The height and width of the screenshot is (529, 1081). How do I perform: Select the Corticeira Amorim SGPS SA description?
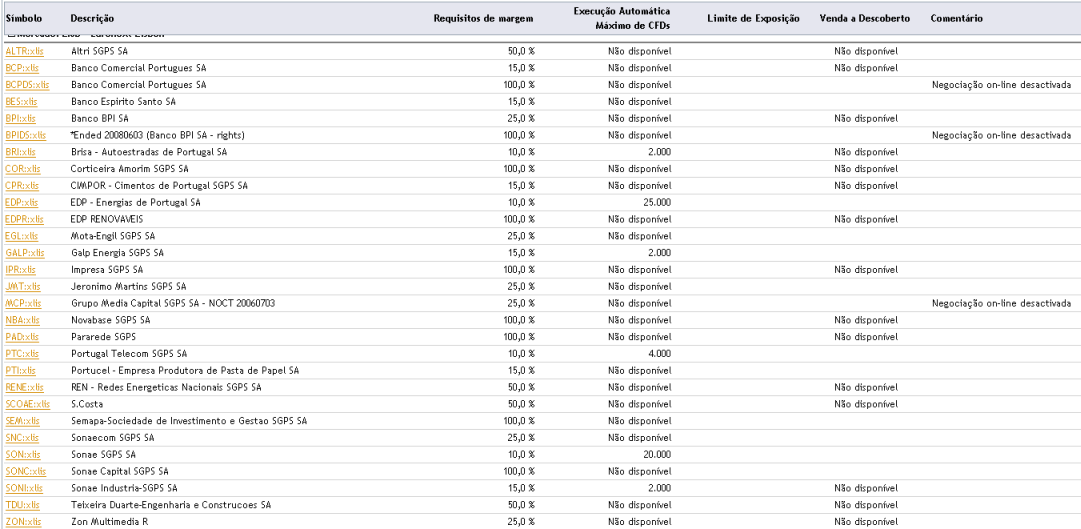pos(130,169)
